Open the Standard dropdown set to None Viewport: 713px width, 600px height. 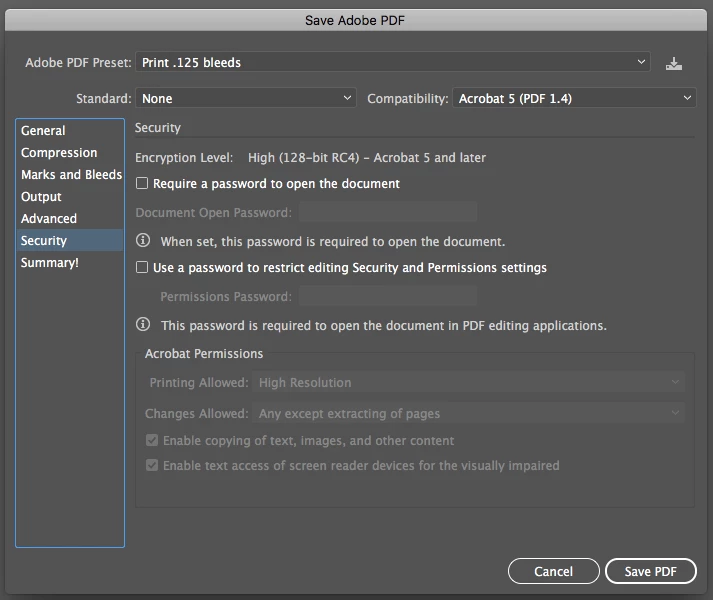pyautogui.click(x=246, y=98)
